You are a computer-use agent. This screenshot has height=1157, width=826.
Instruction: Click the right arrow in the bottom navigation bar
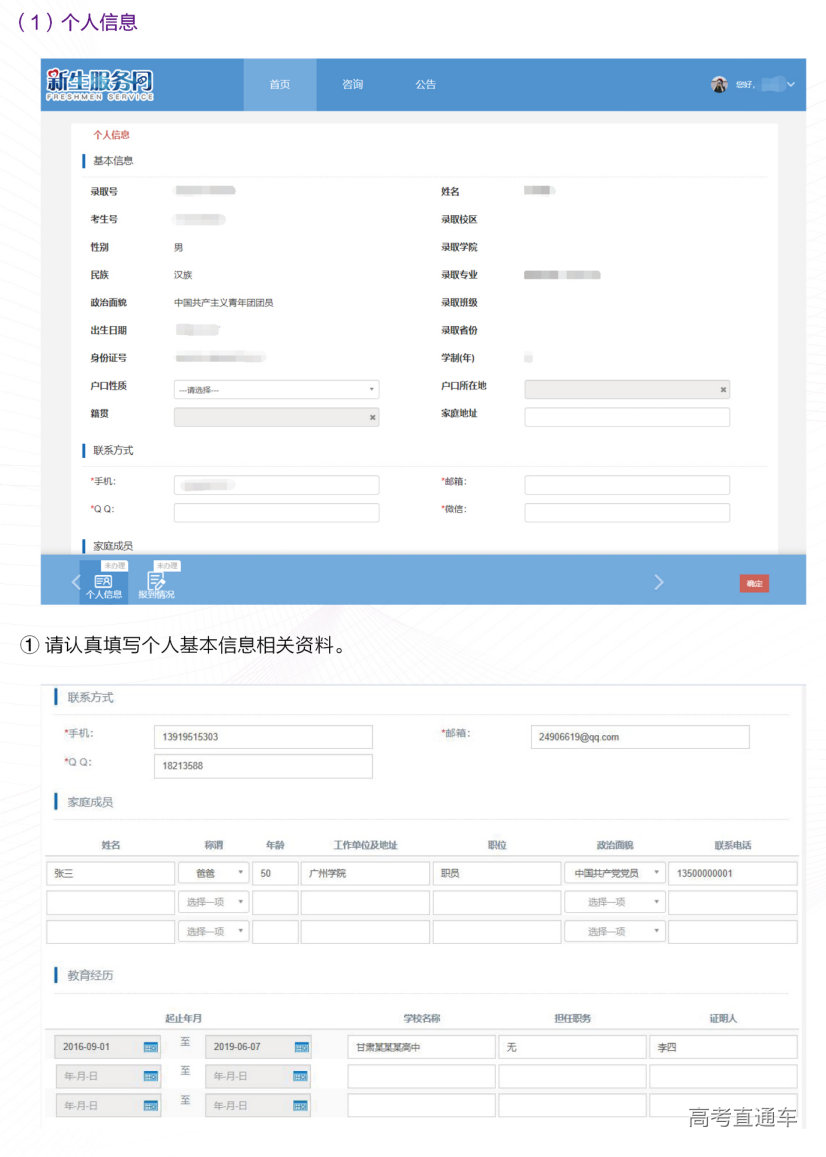pos(659,581)
